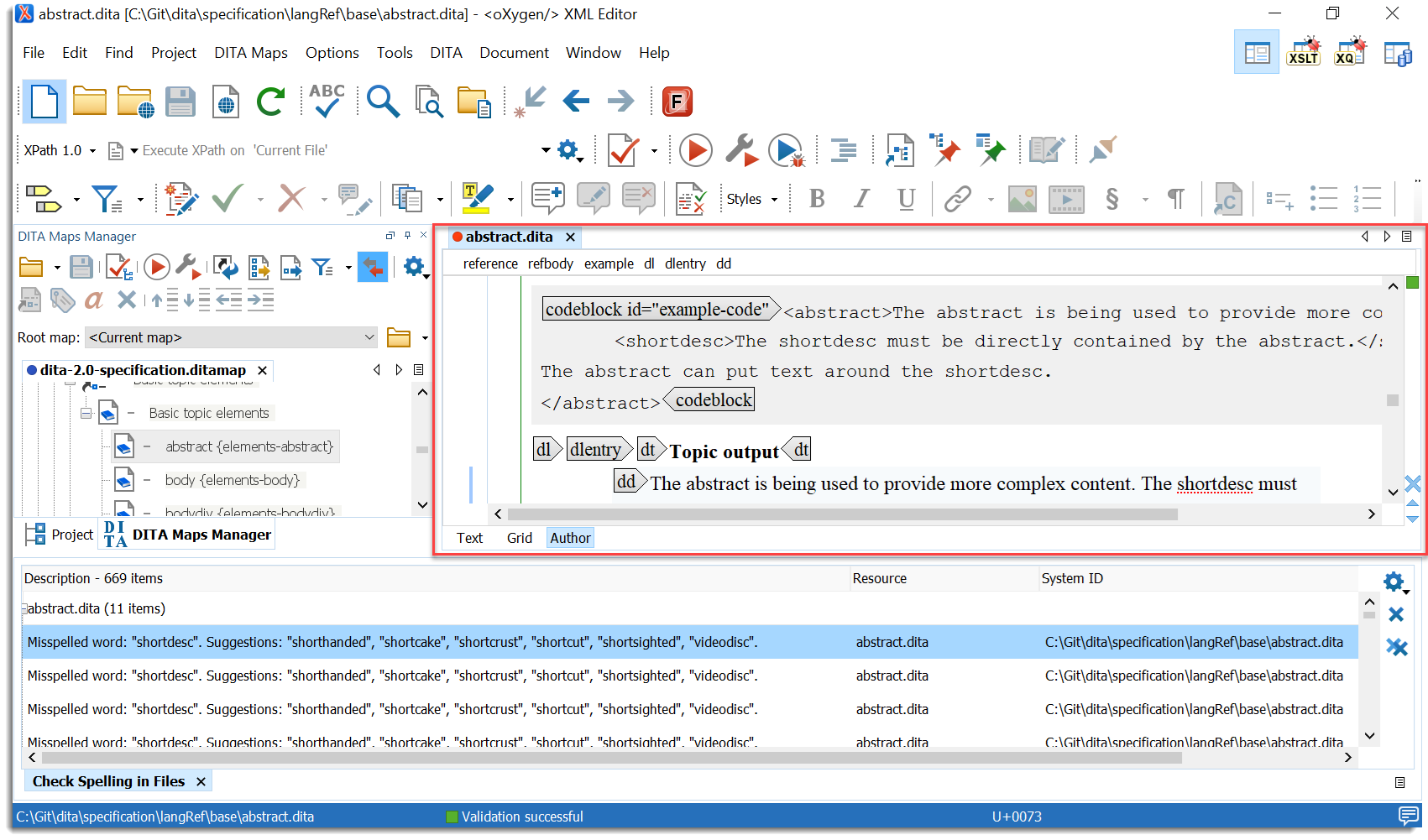This screenshot has width=1428, height=840.
Task: Insert section symbol icon
Action: click(x=1112, y=199)
